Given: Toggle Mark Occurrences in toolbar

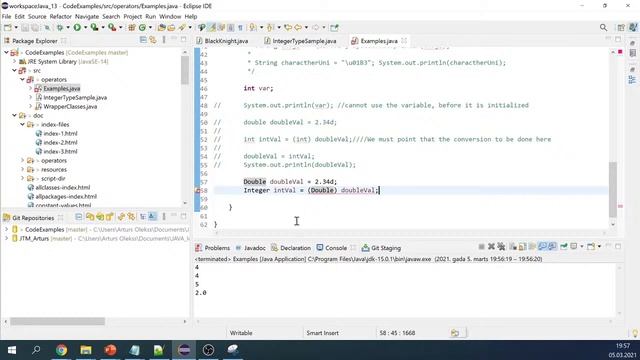Looking at the screenshot, I should coord(212,27).
